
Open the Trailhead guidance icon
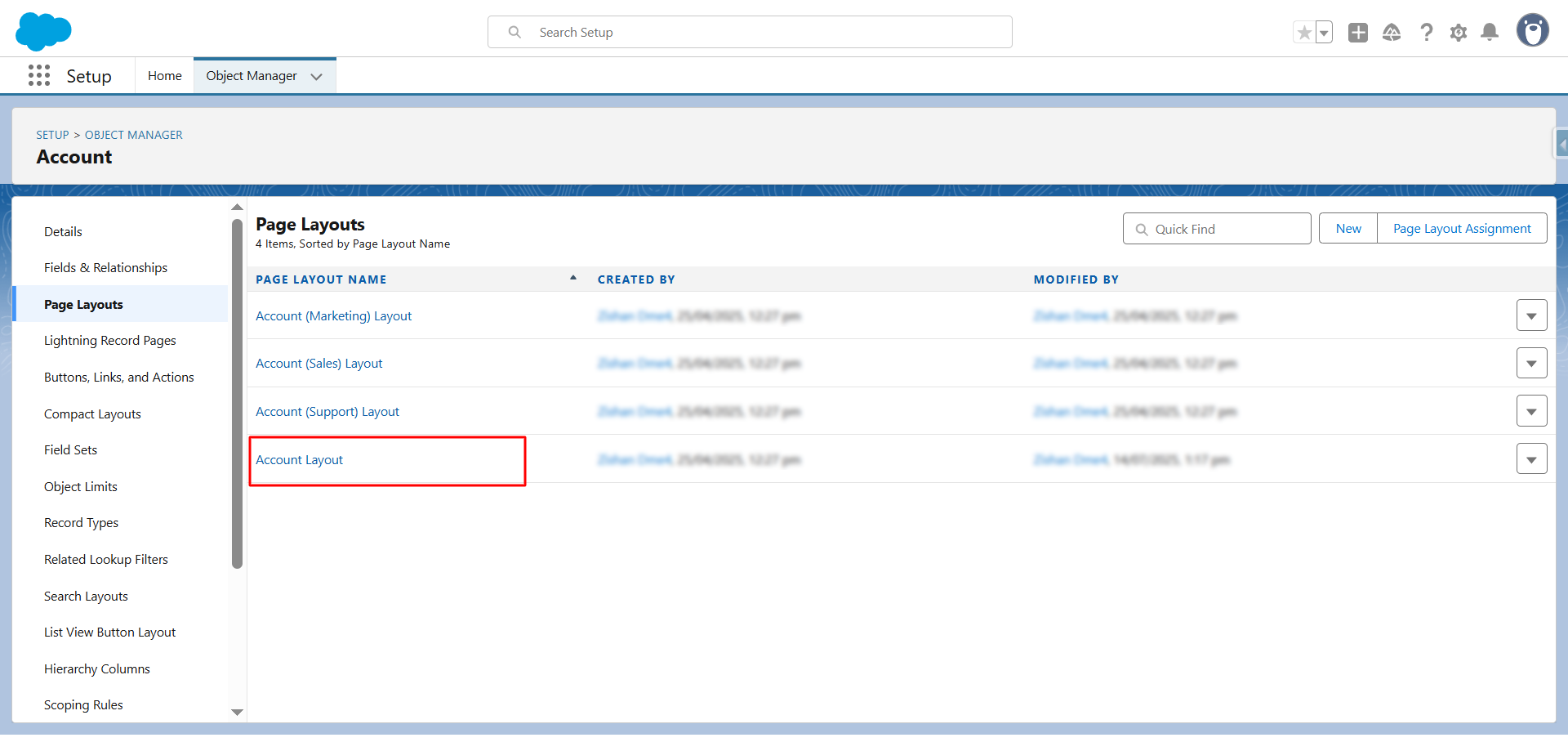click(x=1392, y=33)
